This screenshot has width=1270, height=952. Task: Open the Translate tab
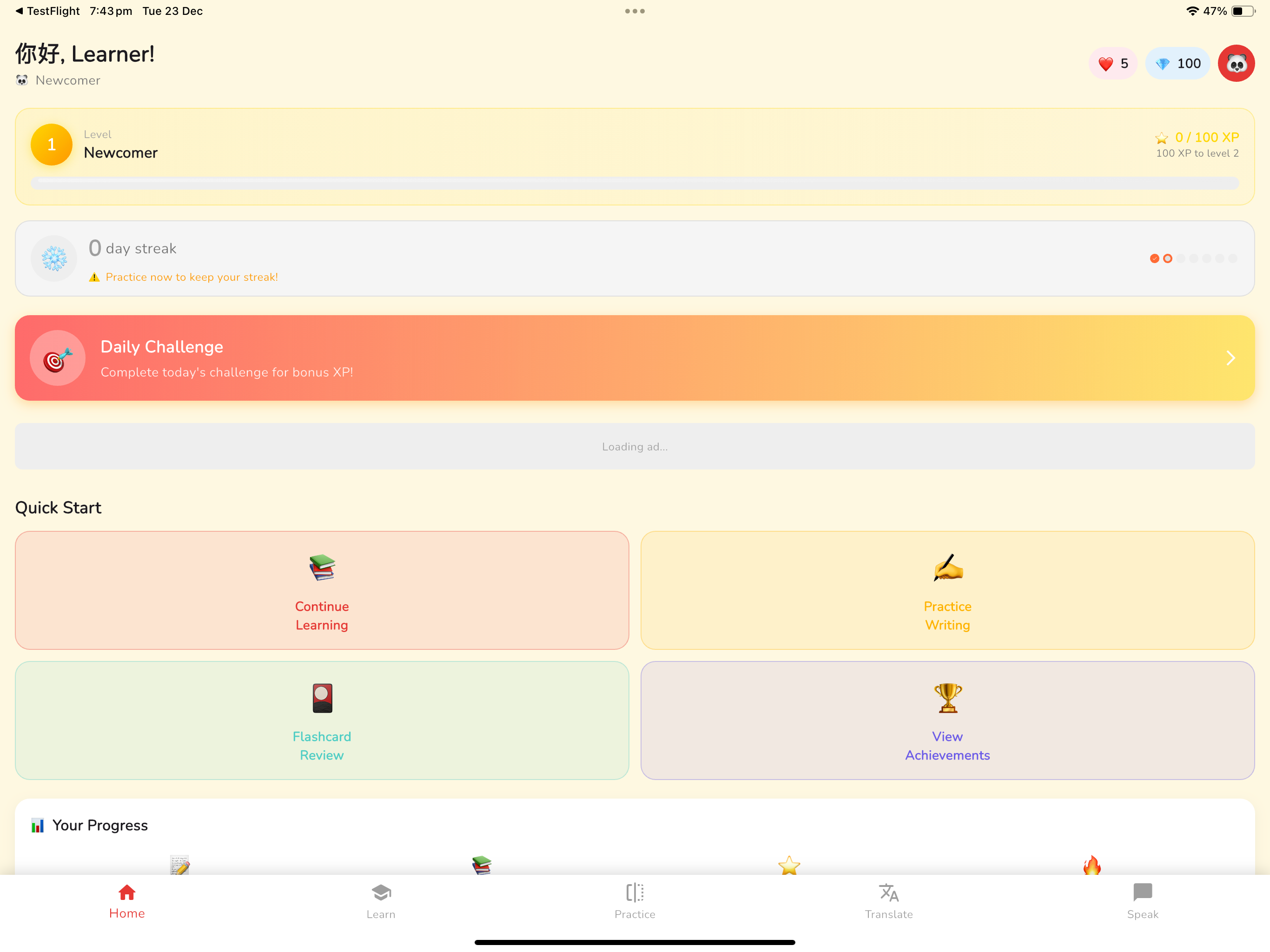[x=889, y=901]
